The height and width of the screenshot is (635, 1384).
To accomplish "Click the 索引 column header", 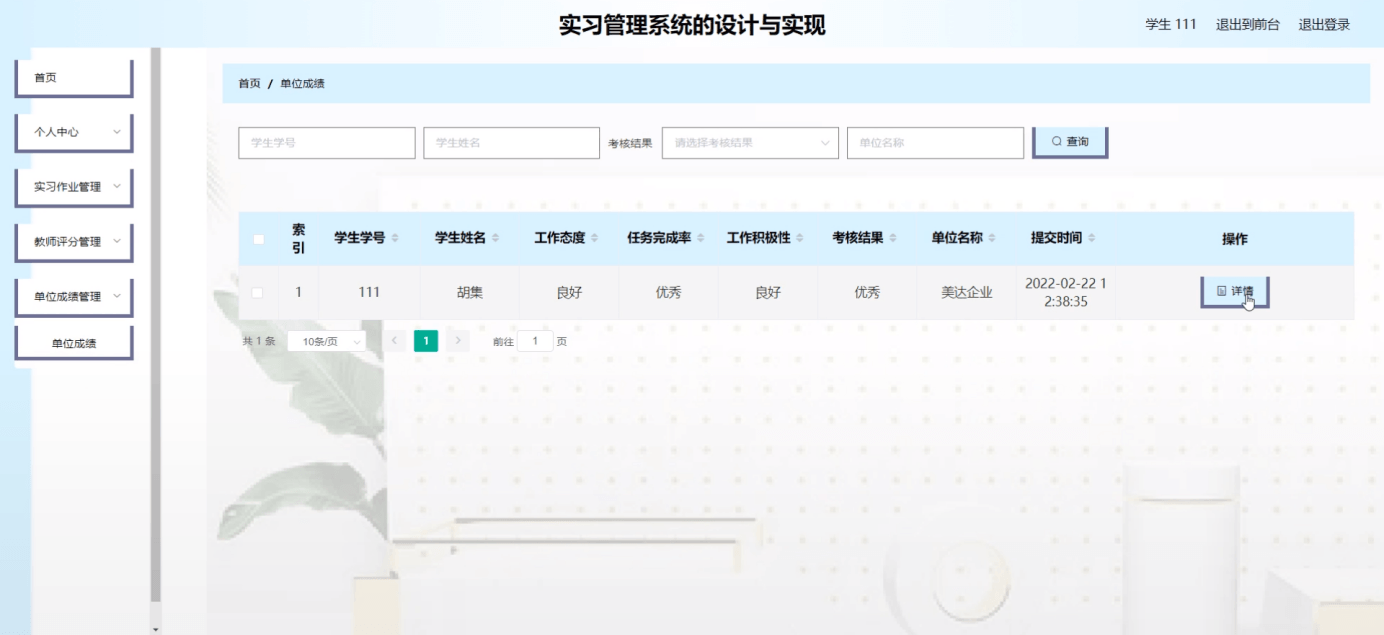I will [298, 239].
